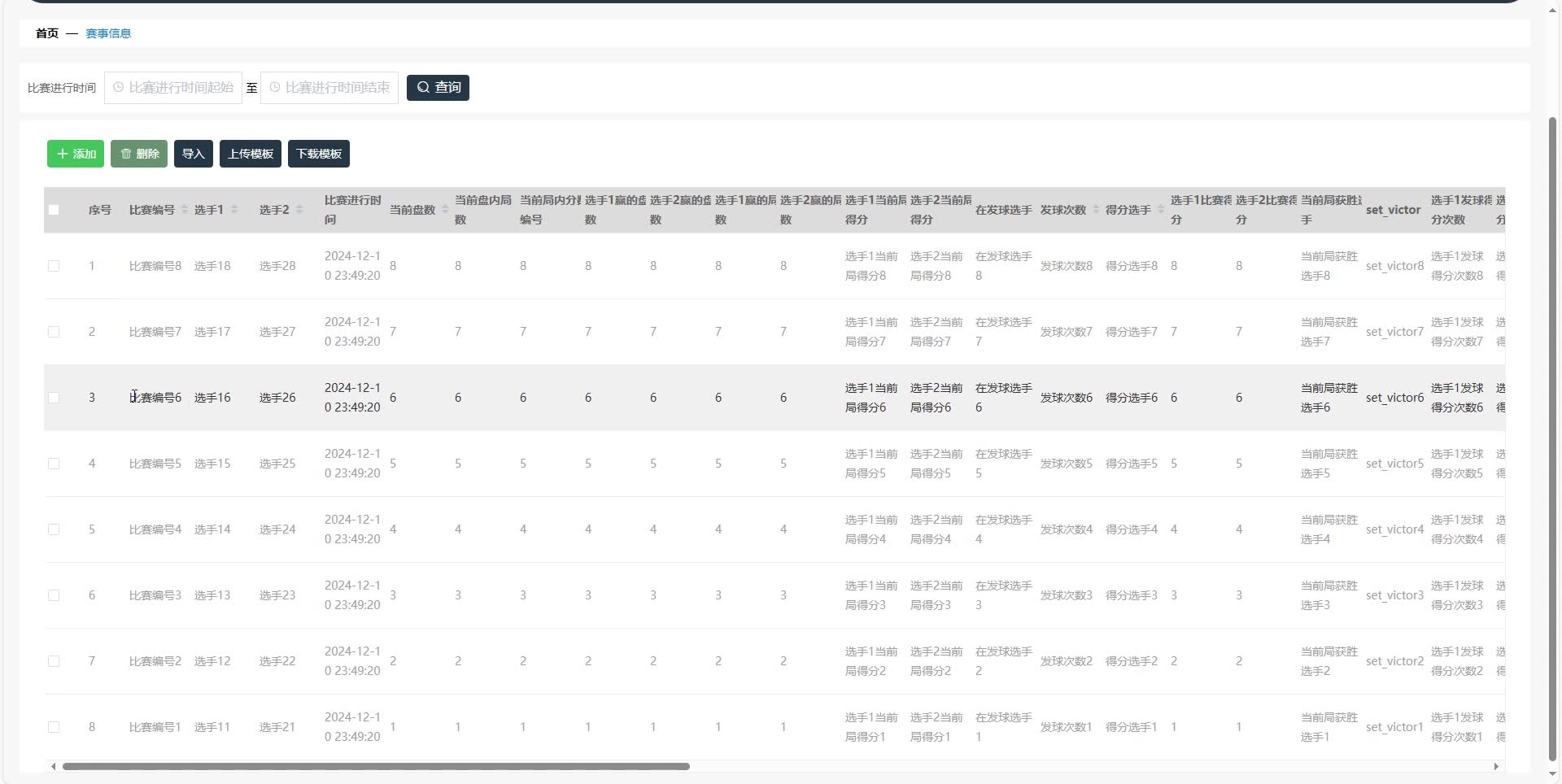Sort by 得分选手 column sort arrows
This screenshot has width=1562, height=784.
click(1161, 210)
